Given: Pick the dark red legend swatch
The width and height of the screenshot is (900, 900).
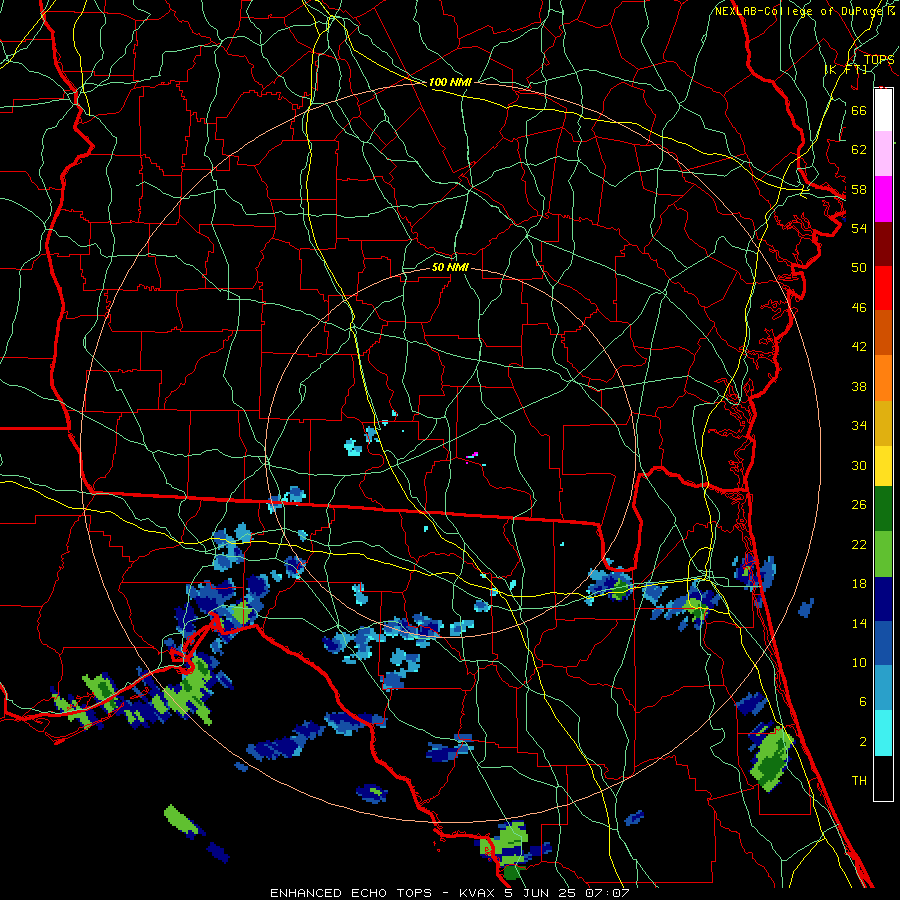Looking at the screenshot, I should pyautogui.click(x=883, y=244).
